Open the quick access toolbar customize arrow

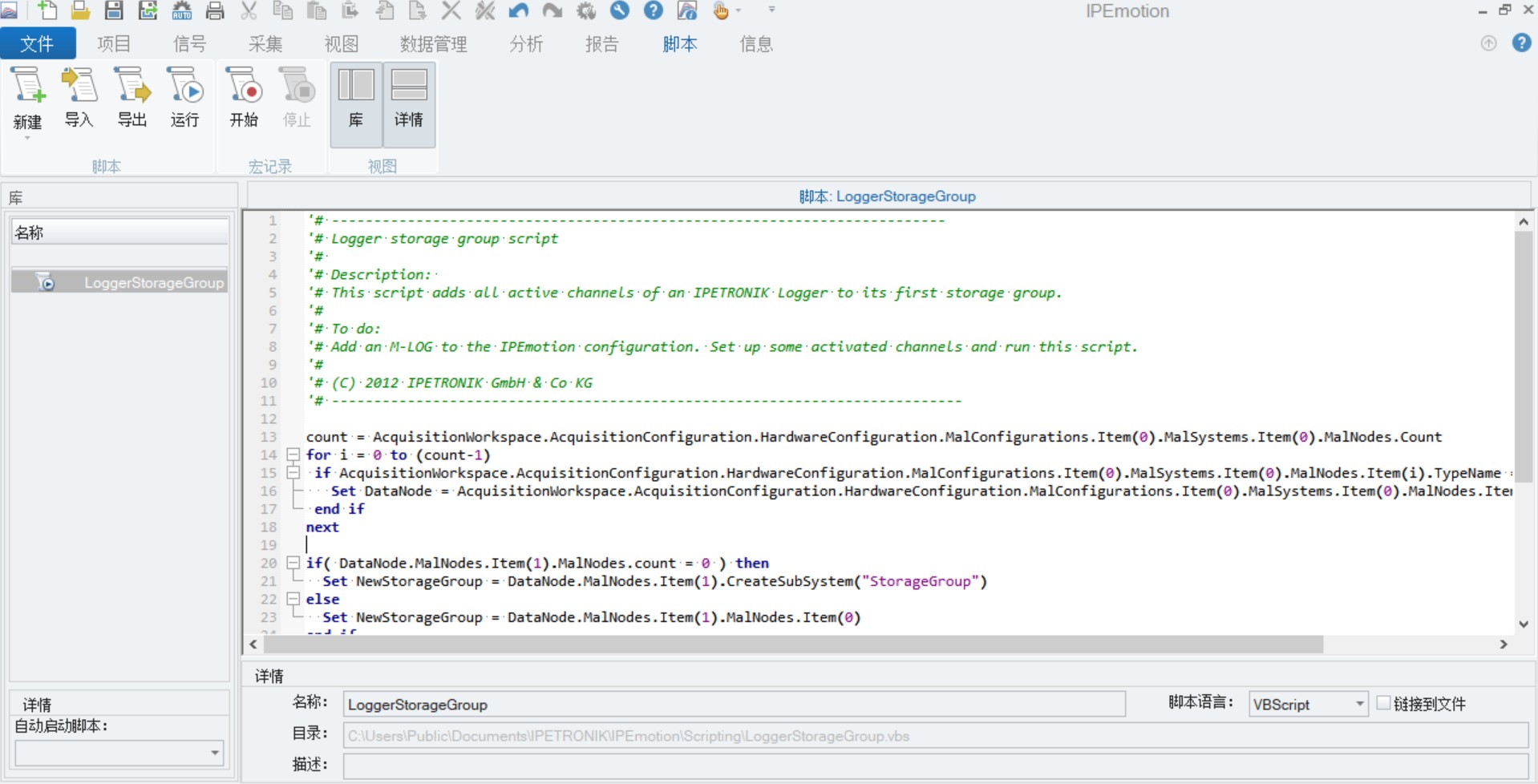(772, 10)
